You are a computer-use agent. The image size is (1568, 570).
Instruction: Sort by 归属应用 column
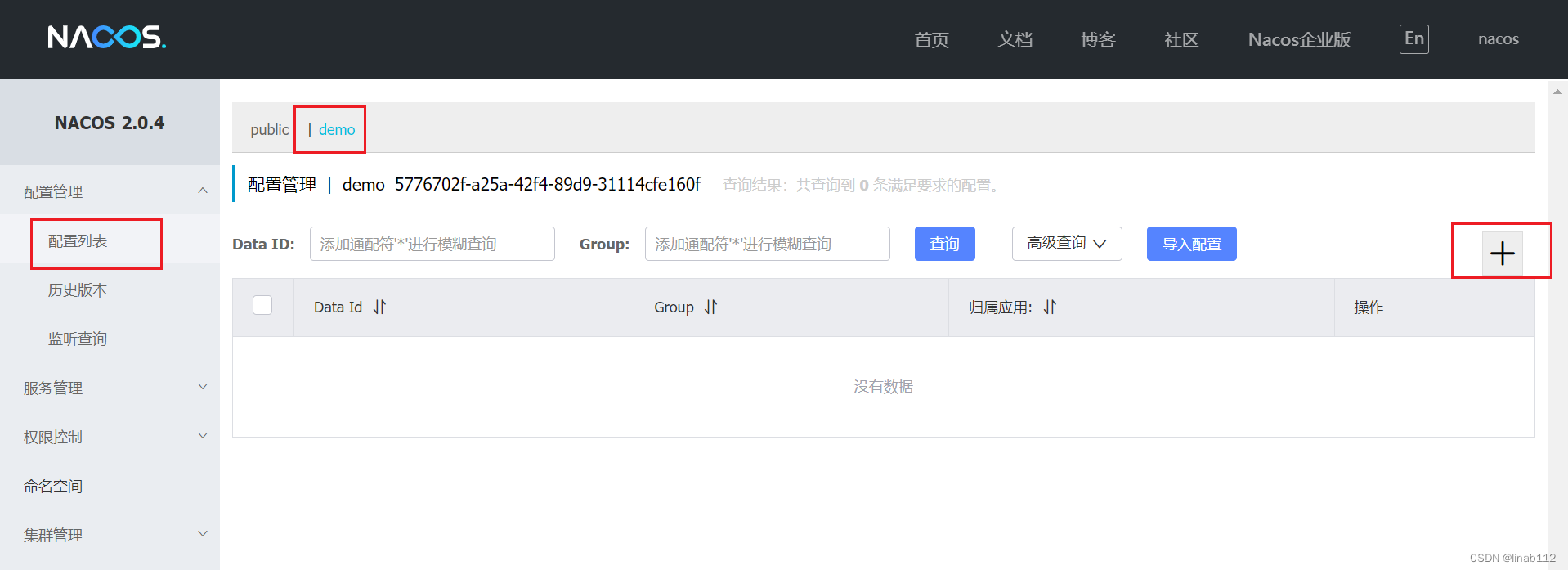tap(1050, 307)
